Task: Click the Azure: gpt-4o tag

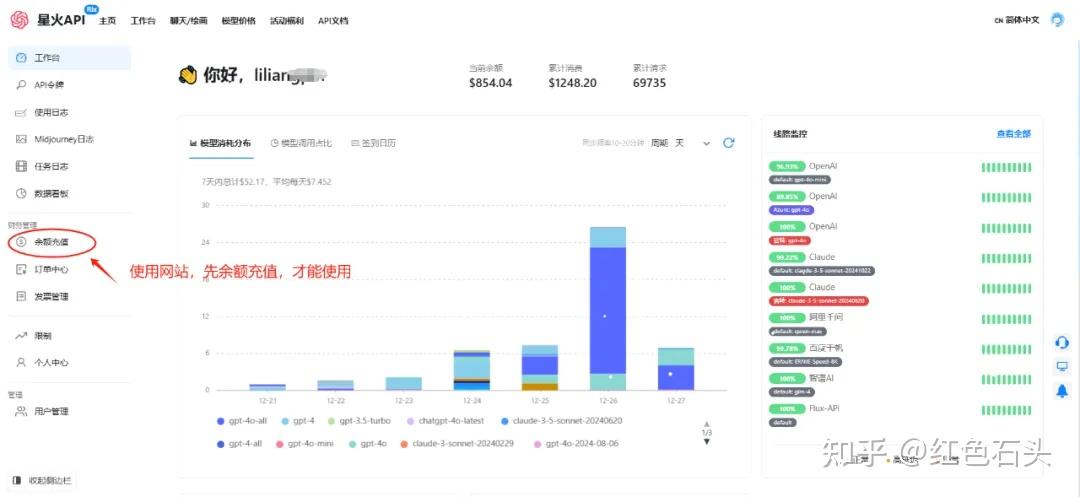Action: [x=792, y=210]
